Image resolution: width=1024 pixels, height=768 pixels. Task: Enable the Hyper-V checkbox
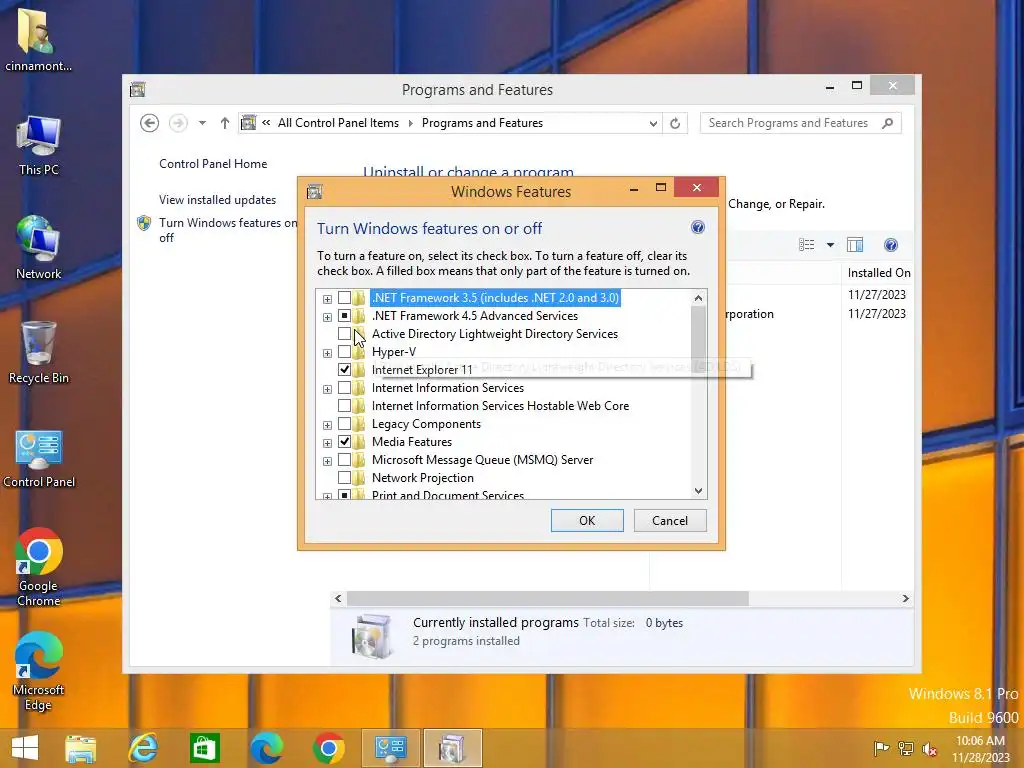point(344,352)
